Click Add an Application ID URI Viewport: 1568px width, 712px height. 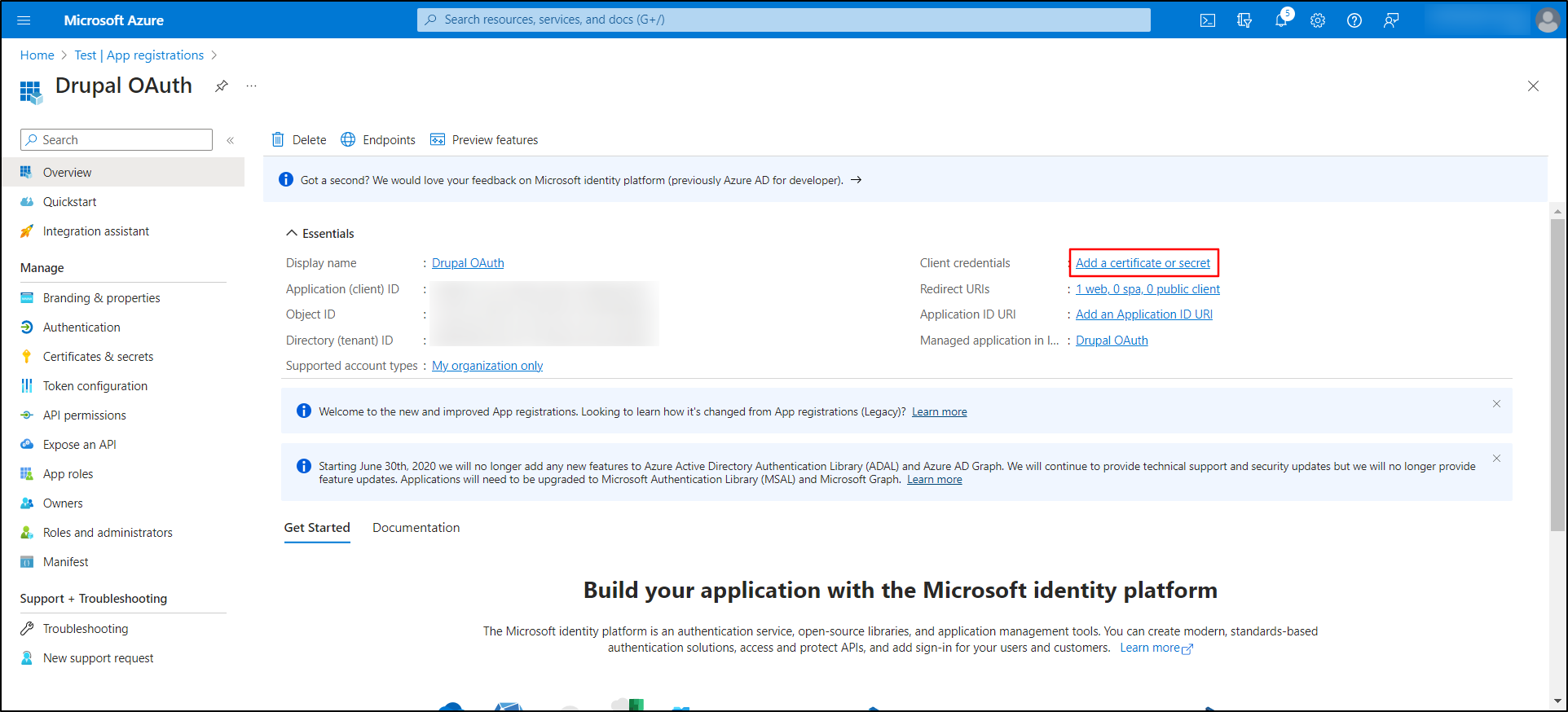[1144, 314]
